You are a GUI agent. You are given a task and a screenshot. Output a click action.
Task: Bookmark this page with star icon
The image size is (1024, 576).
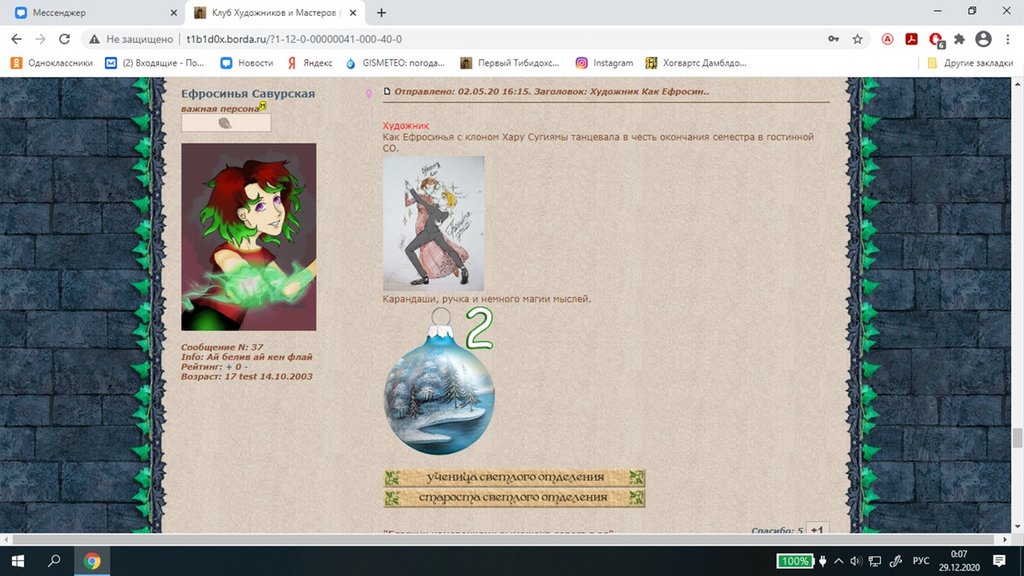click(857, 39)
